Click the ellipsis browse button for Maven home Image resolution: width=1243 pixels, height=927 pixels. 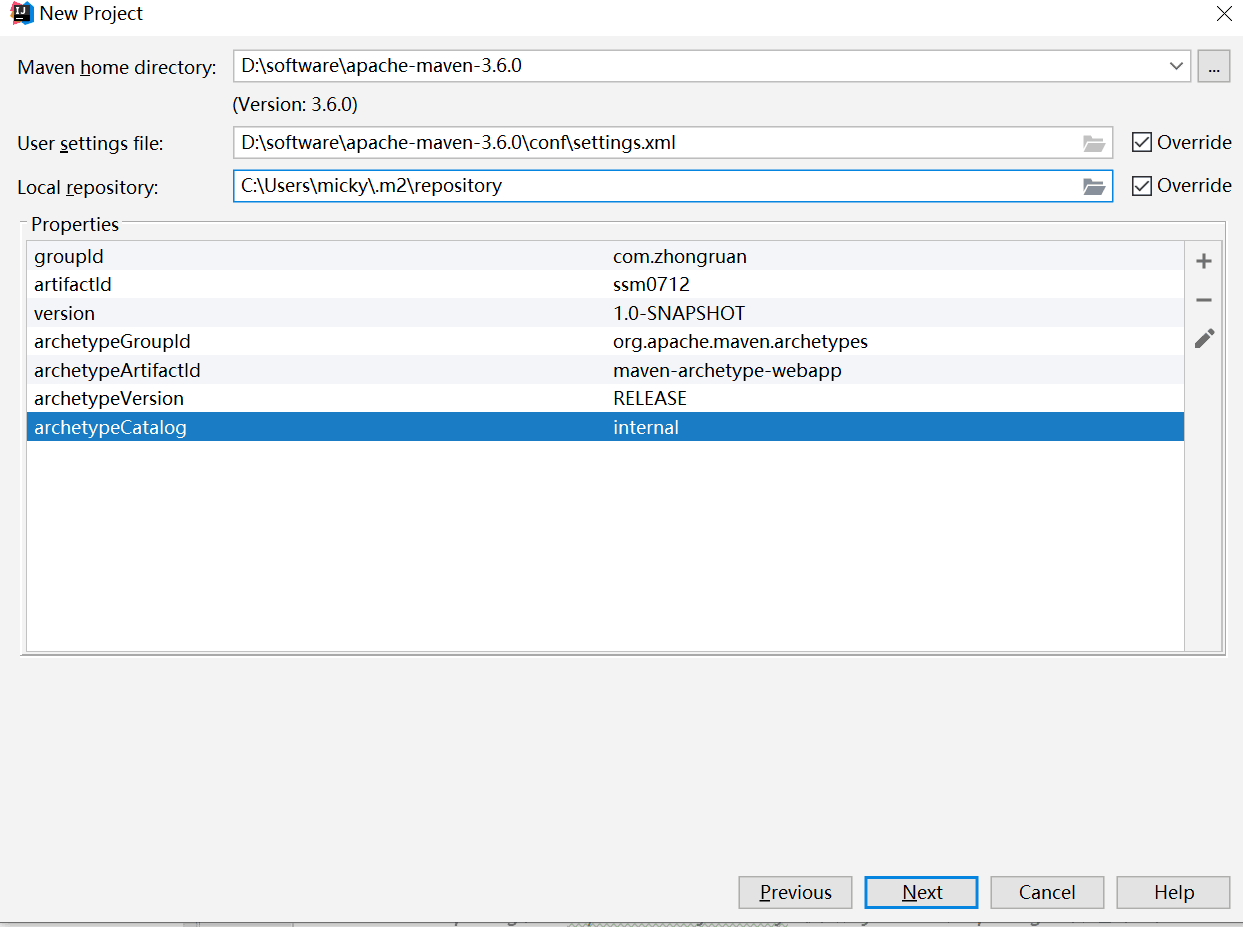(1214, 67)
